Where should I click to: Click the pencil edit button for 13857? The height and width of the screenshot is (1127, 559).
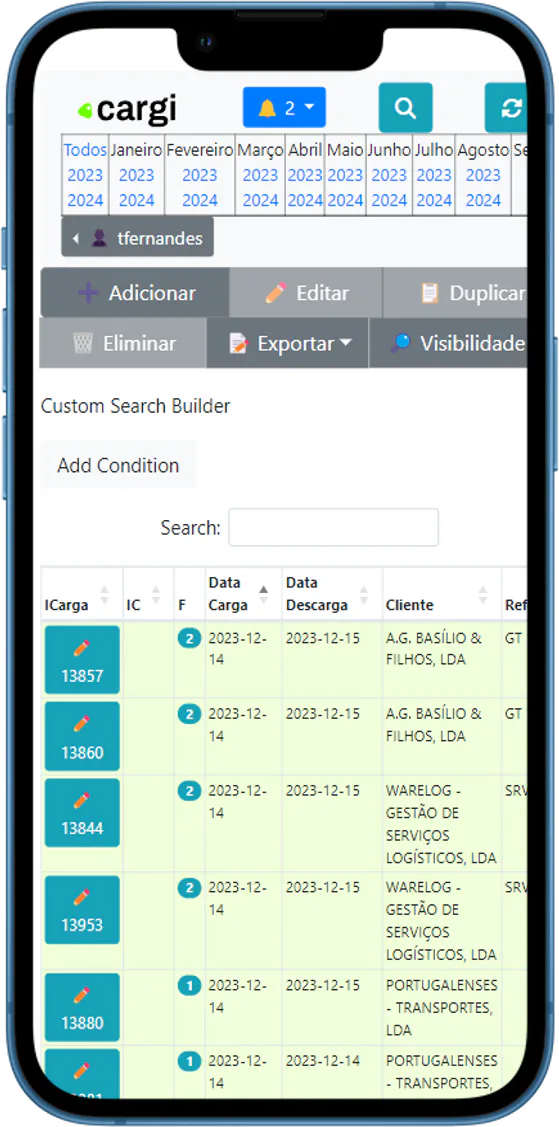[x=82, y=660]
